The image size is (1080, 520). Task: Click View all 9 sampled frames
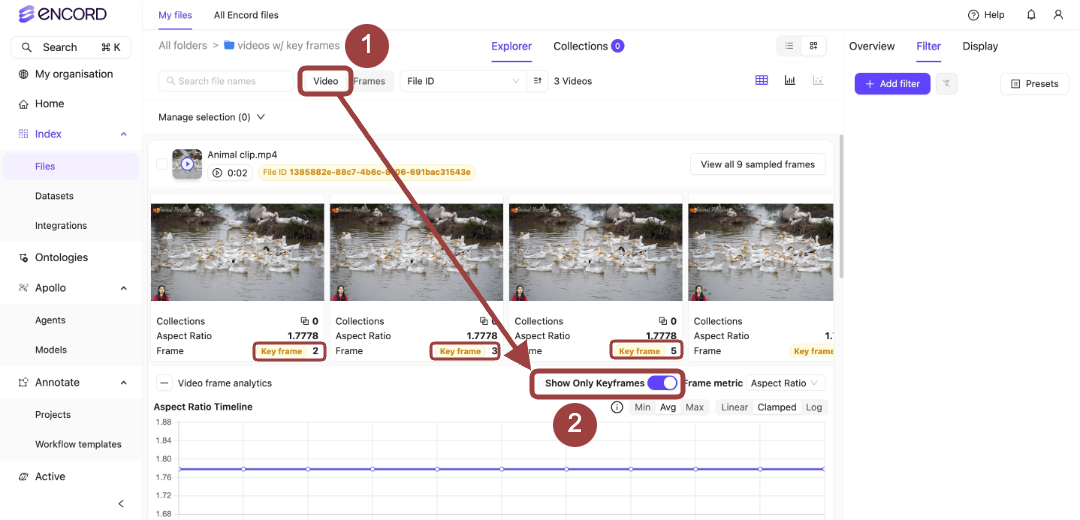pos(758,164)
